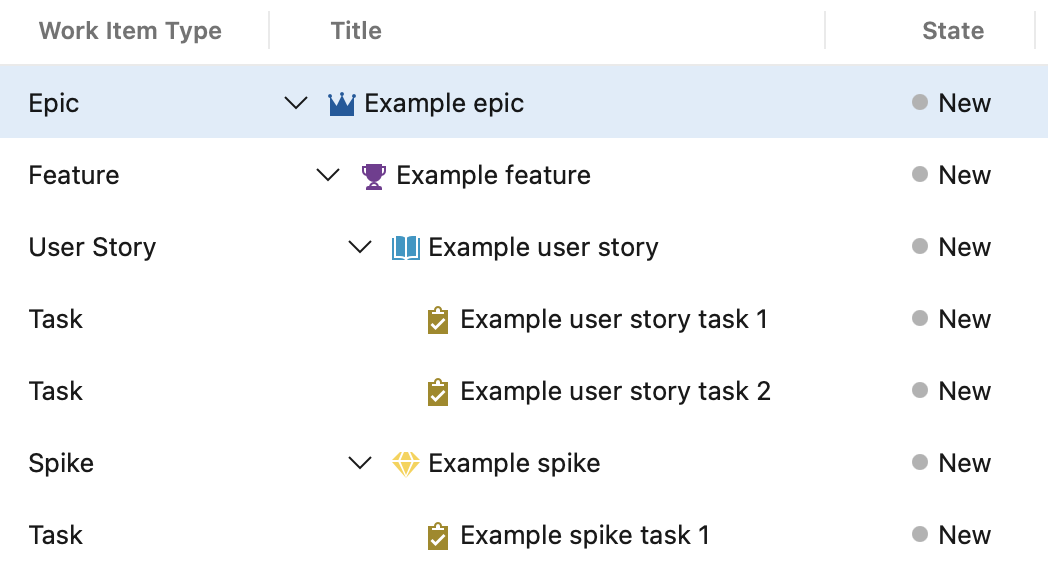Click the Title column header
Screen dimensions: 1048x574
(x=356, y=31)
